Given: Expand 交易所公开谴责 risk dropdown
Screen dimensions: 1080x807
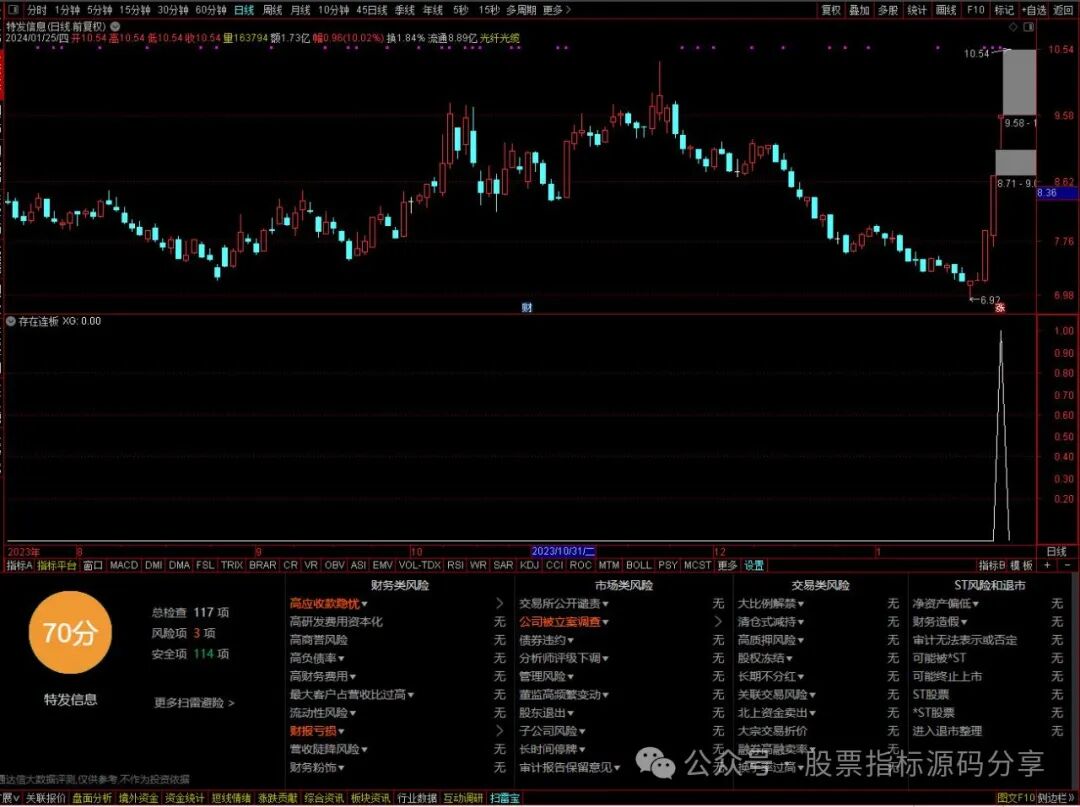Looking at the screenshot, I should [605, 604].
